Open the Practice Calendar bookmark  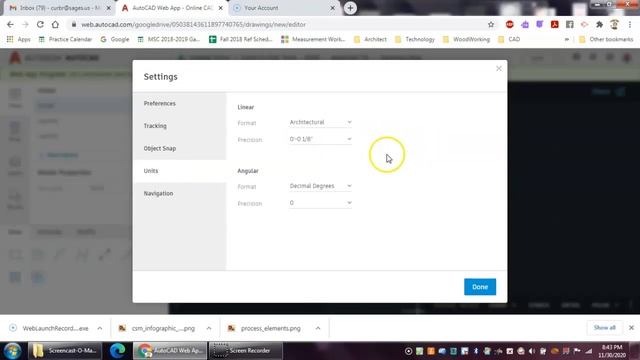coord(65,39)
